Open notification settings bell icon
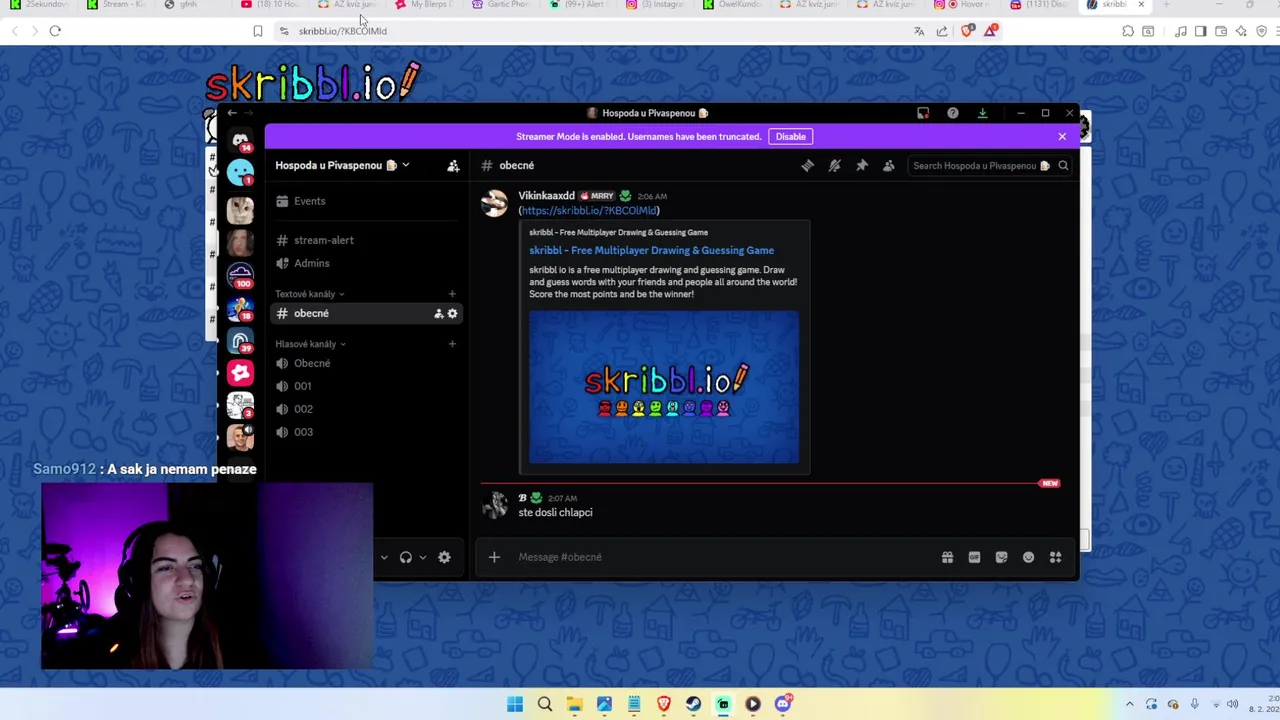The width and height of the screenshot is (1280, 720). 835,166
